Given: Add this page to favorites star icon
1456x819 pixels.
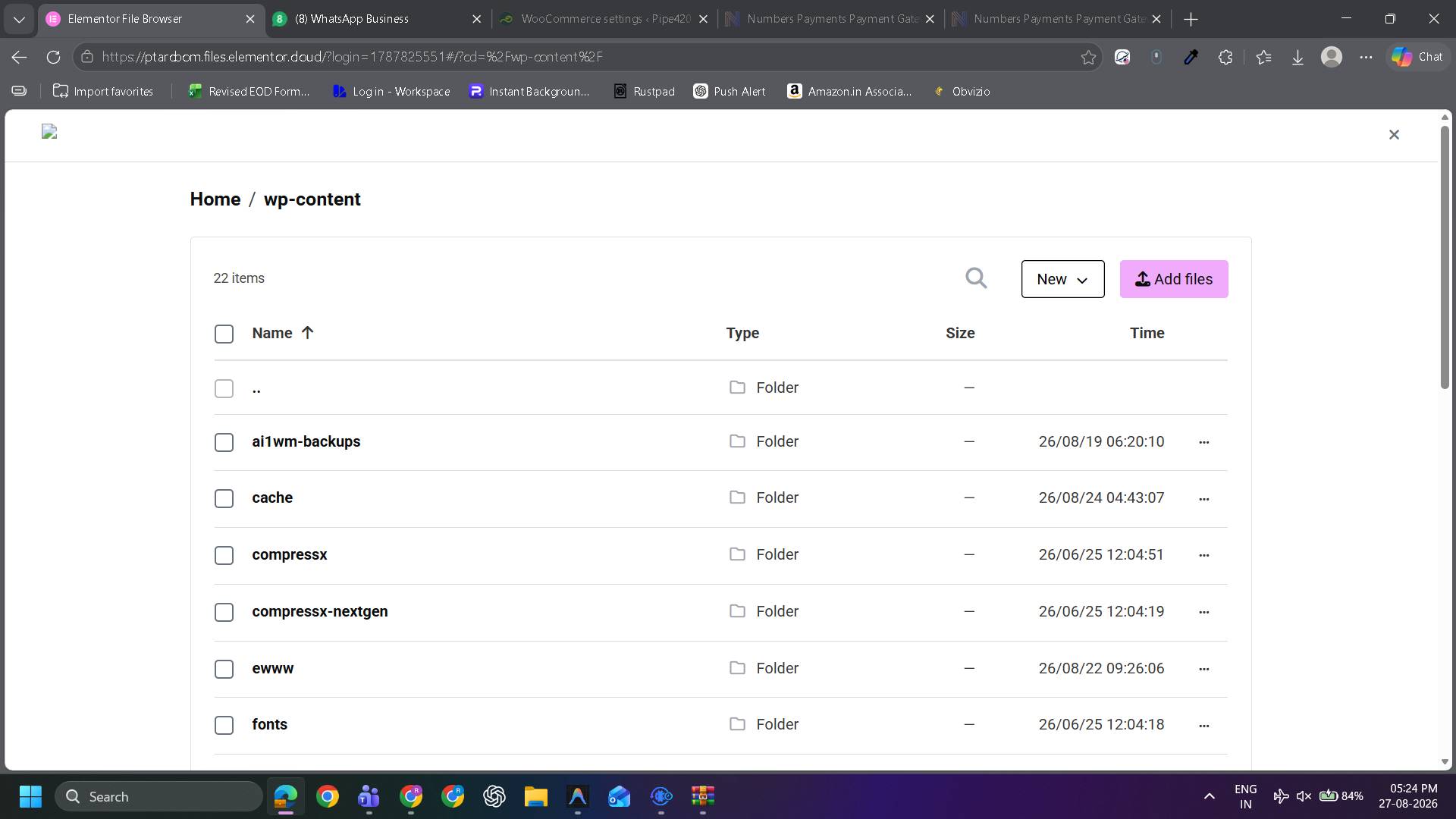Looking at the screenshot, I should [1088, 57].
